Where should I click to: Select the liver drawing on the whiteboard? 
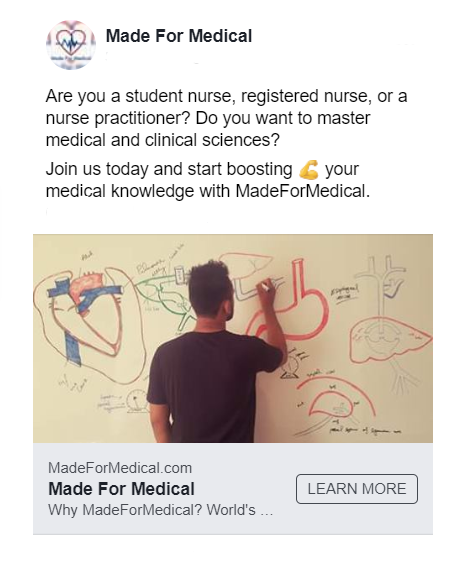[x=389, y=340]
